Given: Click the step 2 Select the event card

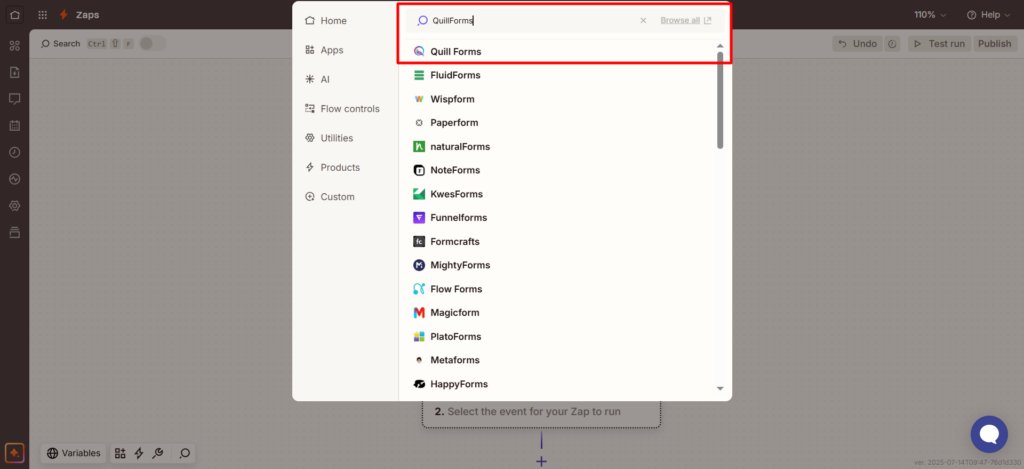Looking at the screenshot, I should [x=541, y=412].
